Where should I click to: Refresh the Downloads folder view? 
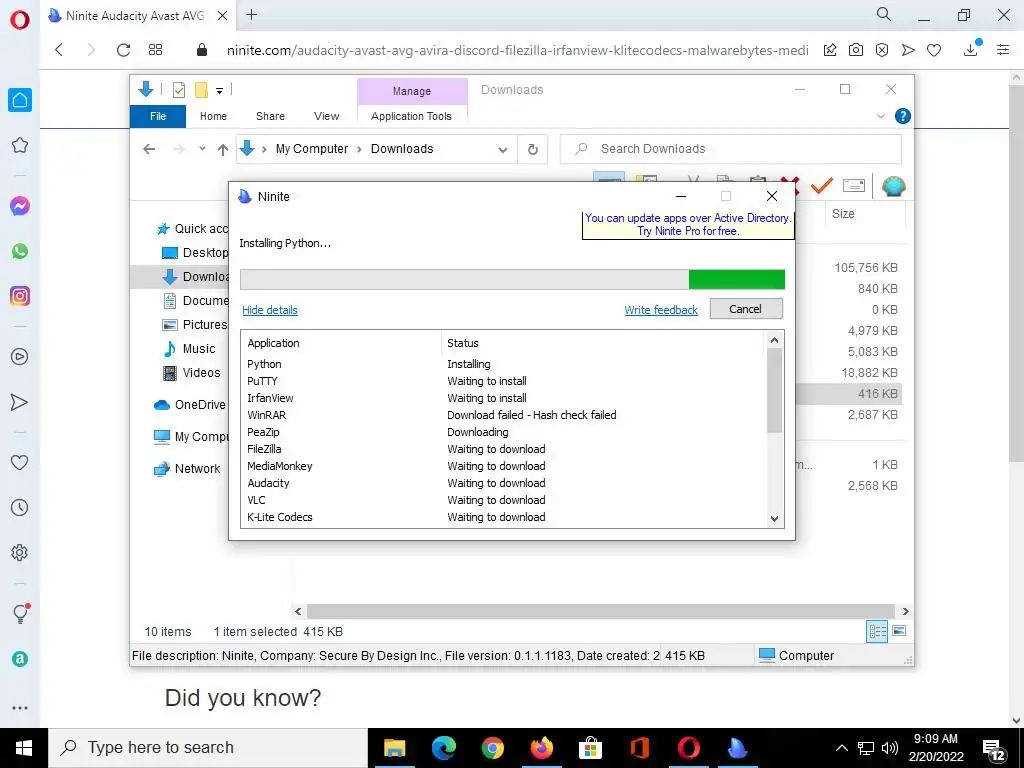point(533,150)
